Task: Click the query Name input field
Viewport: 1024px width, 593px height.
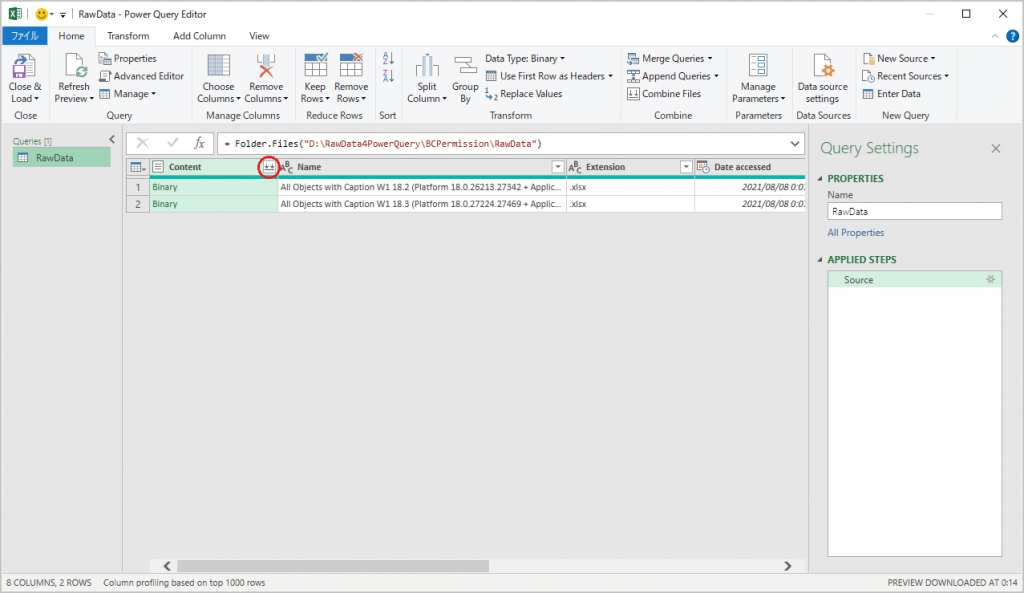Action: pyautogui.click(x=914, y=212)
